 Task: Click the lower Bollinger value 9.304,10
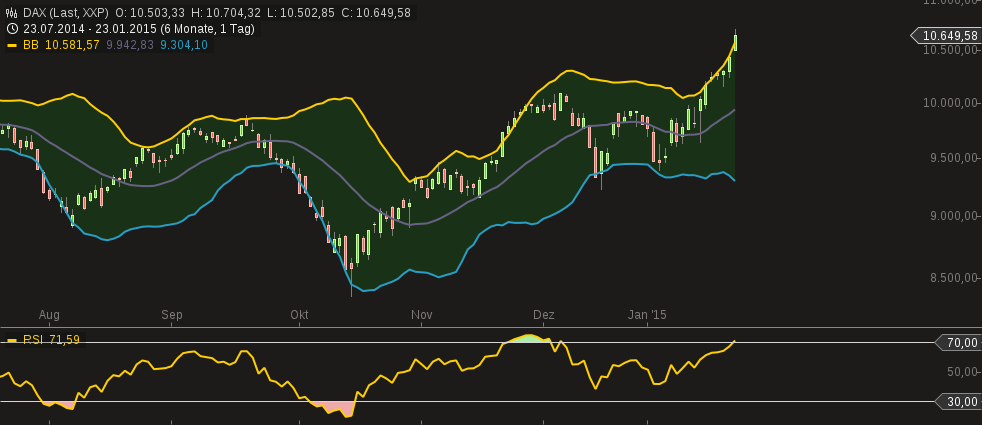185,45
